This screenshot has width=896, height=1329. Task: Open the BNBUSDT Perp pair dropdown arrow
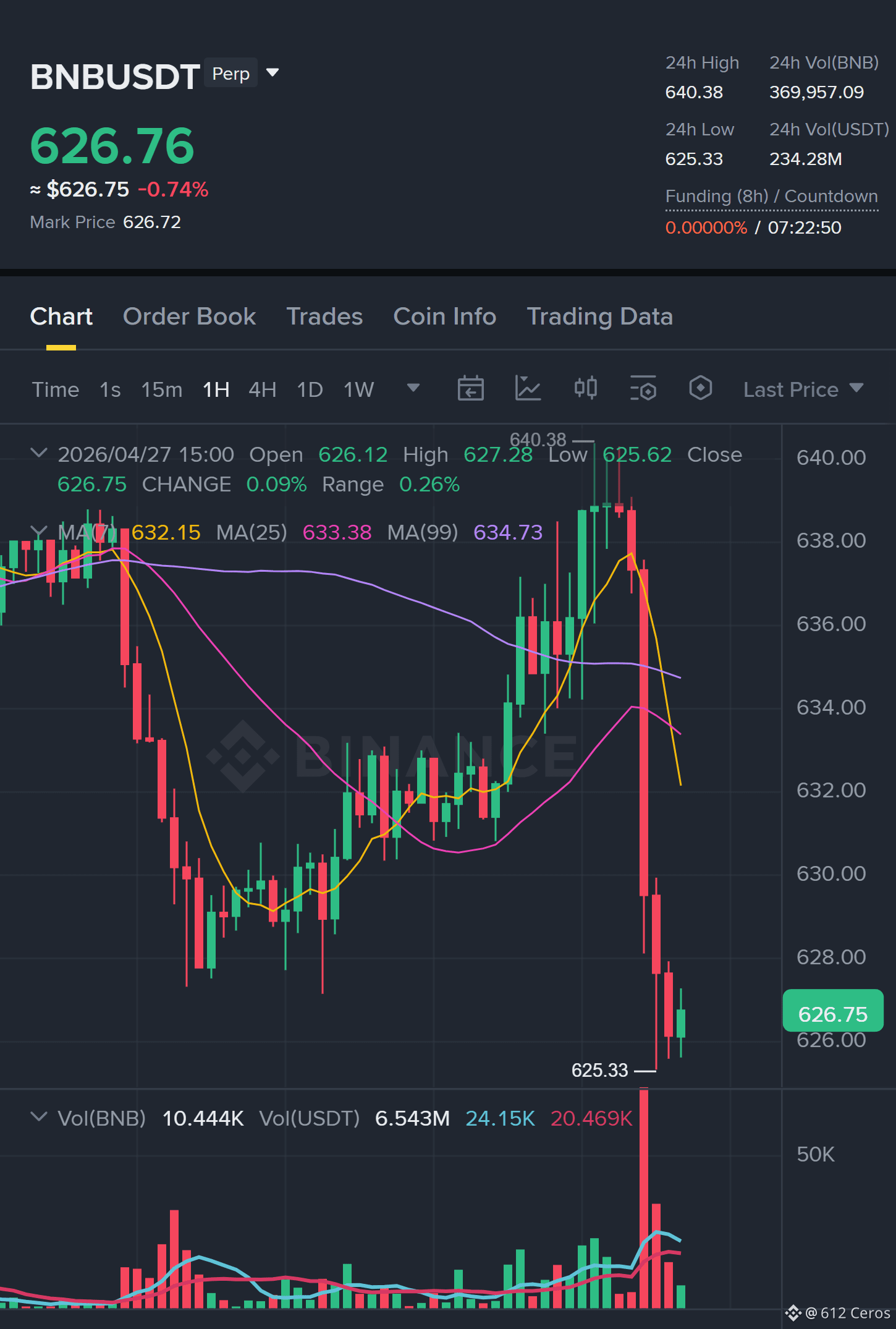pos(272,73)
